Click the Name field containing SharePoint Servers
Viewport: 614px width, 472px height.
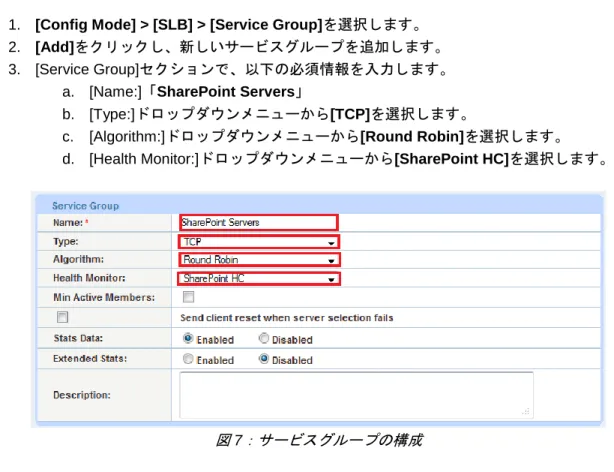[259, 222]
